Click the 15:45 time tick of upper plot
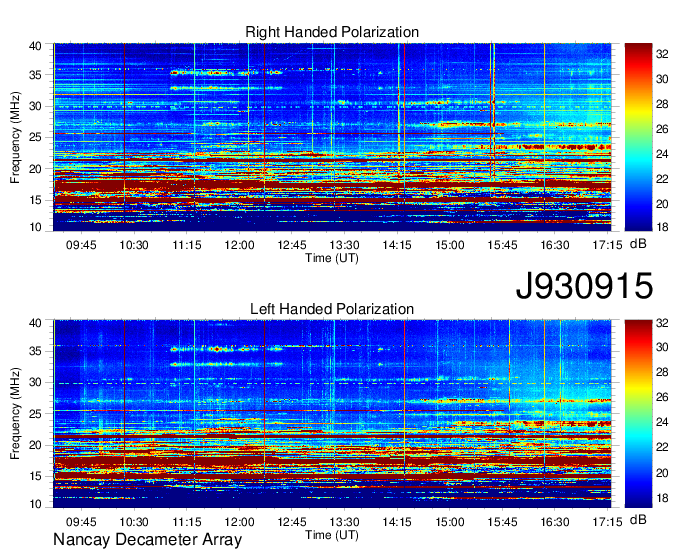Image resolution: width=680 pixels, height=552 pixels. [x=502, y=245]
